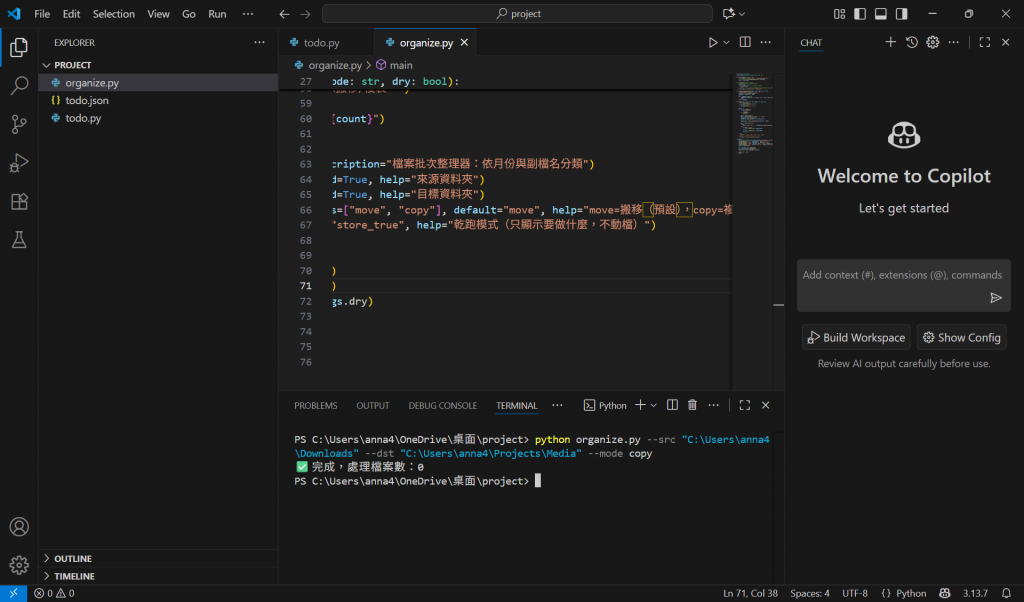The image size is (1024, 602).
Task: Open the dropdown beside the Run button
Action: click(726, 43)
